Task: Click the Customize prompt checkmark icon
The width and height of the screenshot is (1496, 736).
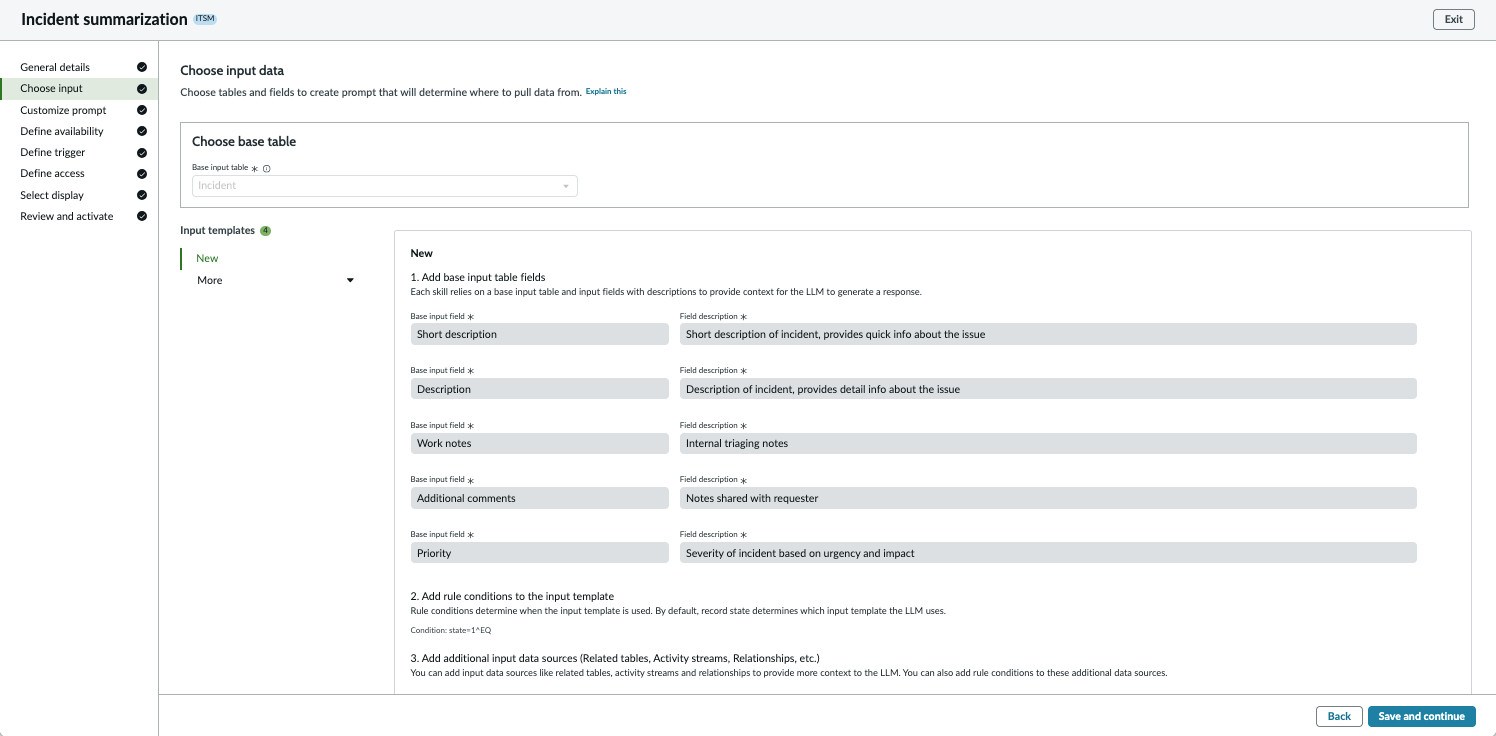Action: click(142, 110)
